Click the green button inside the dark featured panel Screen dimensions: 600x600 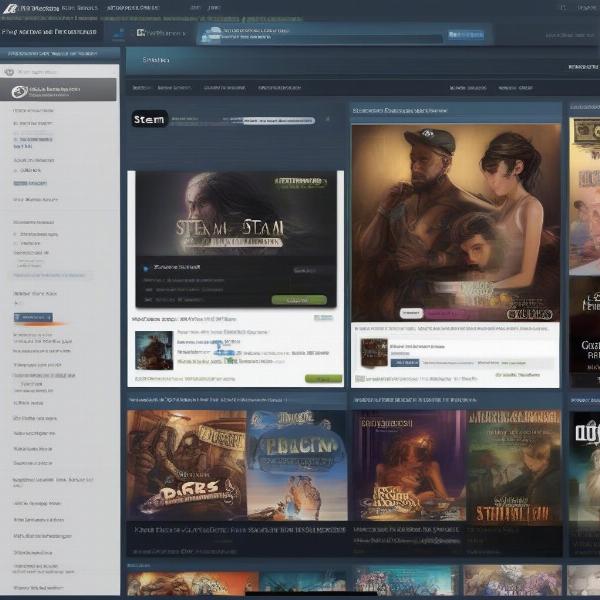click(x=299, y=300)
